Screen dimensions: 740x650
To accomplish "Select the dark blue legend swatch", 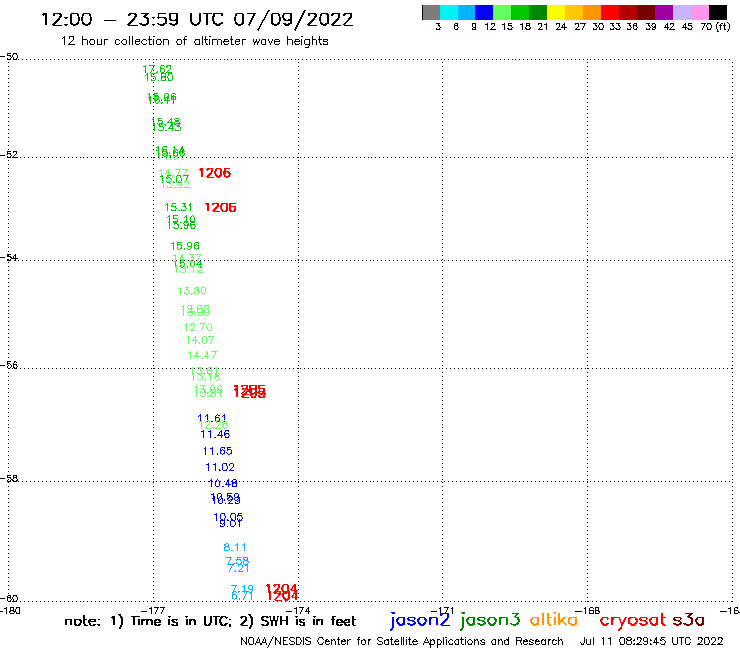I will pos(484,12).
